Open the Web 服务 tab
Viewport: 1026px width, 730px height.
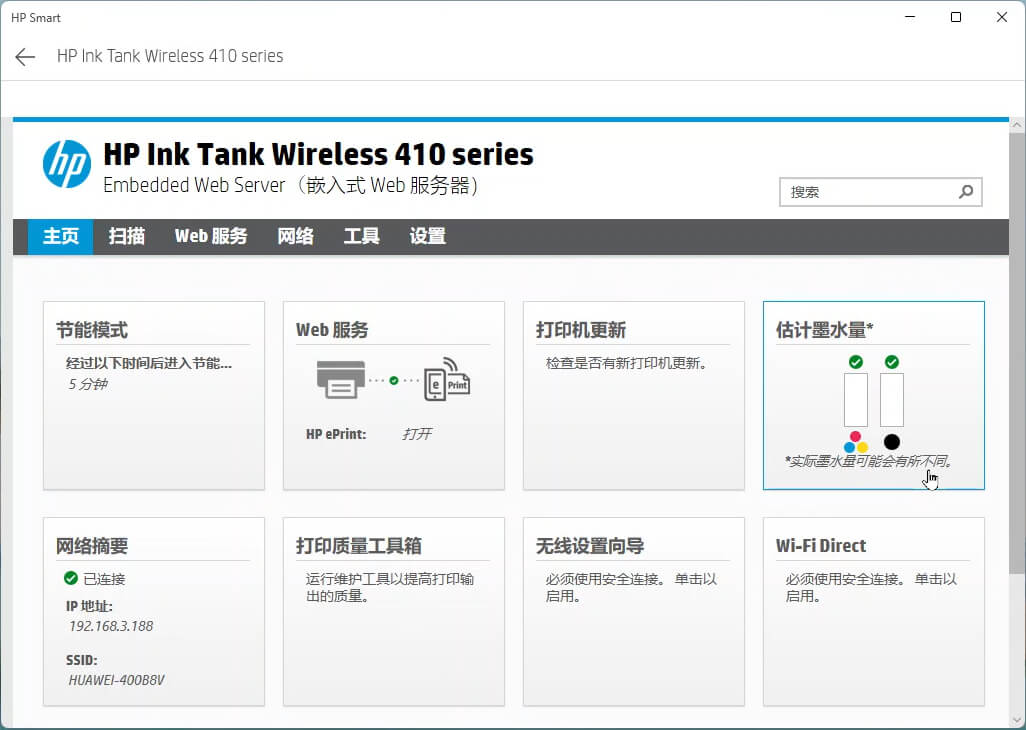pos(211,236)
